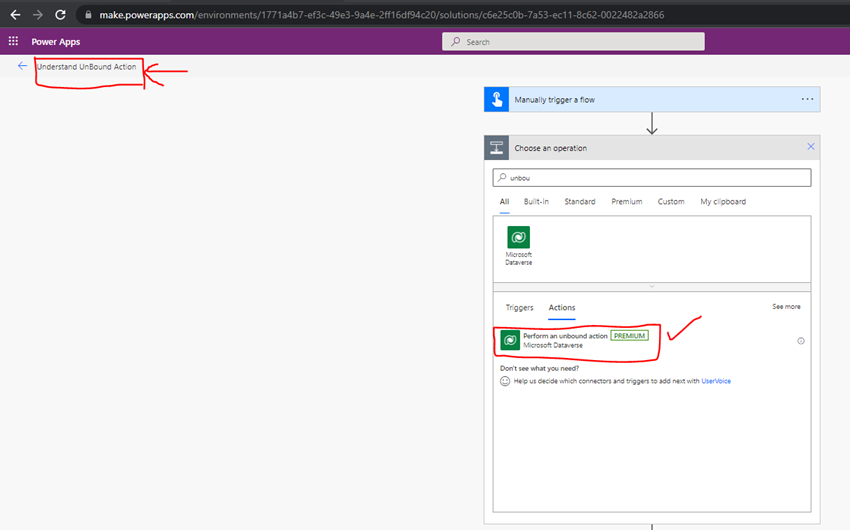Switch to the My clipboard tab
Screen dimensions: 850x530
[723, 202]
